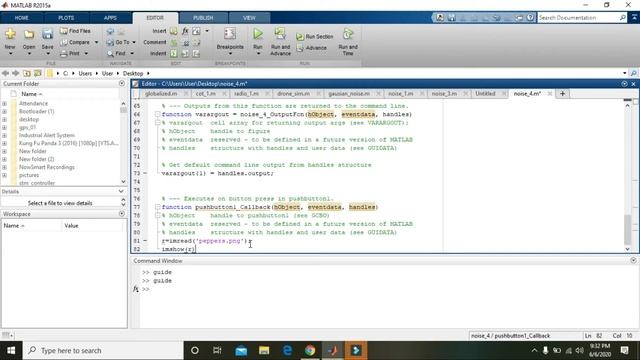This screenshot has width=640, height=360.
Task: Click the Command Window prompt line
Action: 385,289
